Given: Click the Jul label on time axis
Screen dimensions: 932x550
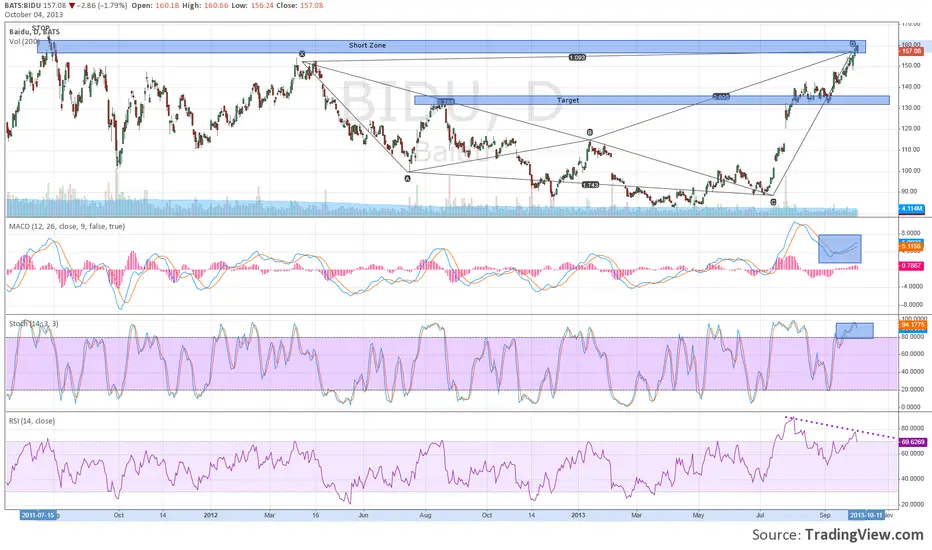Looking at the screenshot, I should [x=760, y=516].
